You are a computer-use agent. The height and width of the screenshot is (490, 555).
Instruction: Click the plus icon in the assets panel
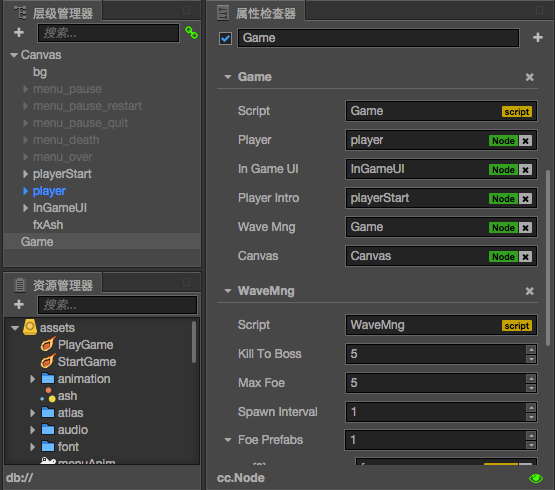(19, 304)
